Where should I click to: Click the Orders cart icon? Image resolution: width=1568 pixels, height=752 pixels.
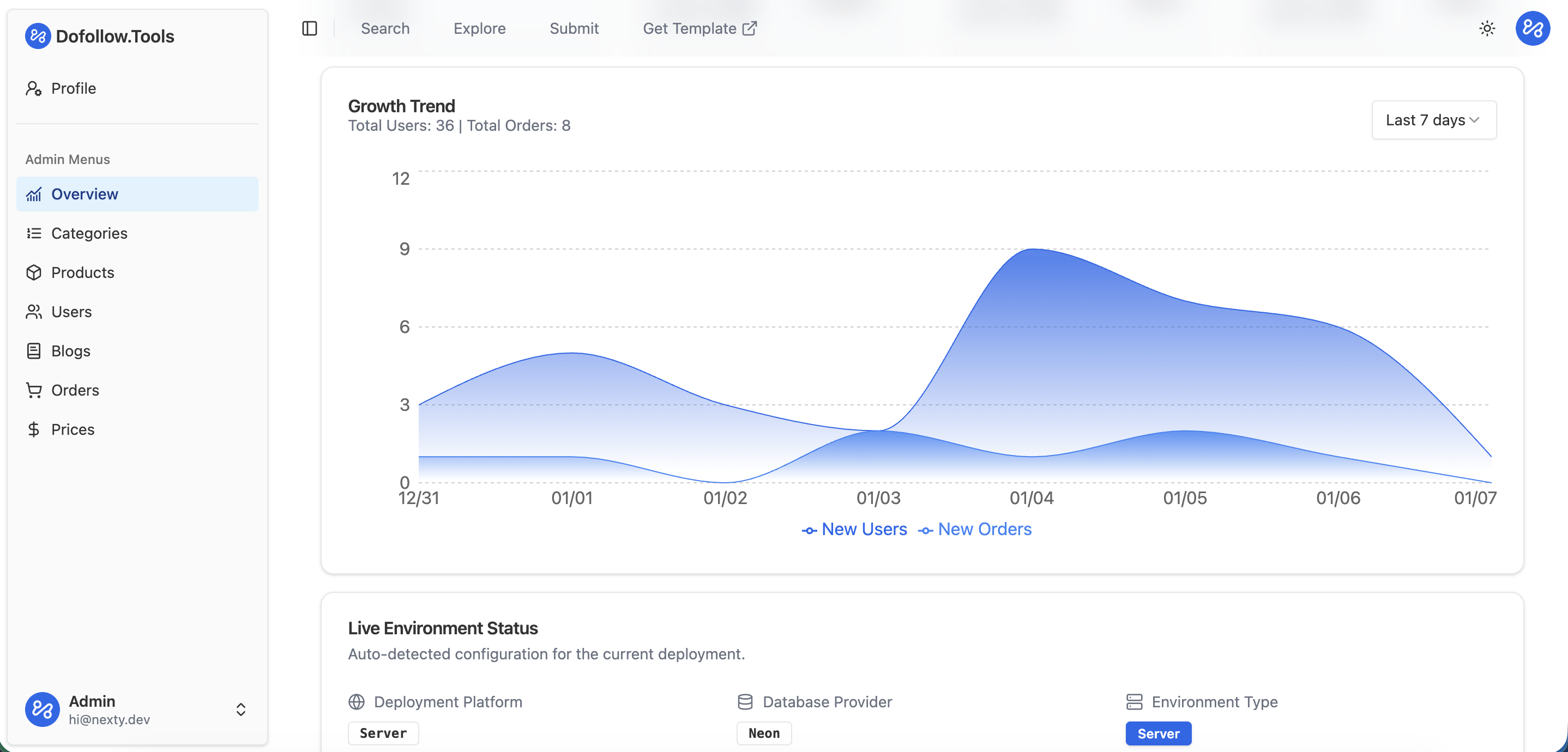click(x=33, y=391)
